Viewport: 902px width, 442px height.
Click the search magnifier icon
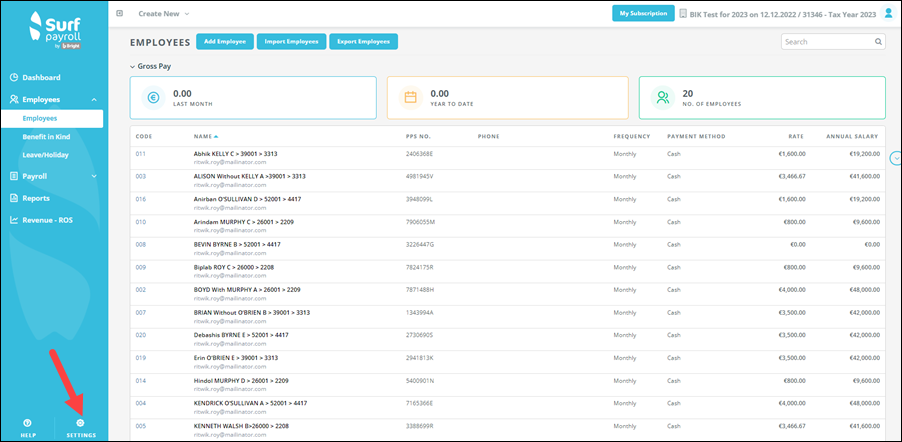(x=878, y=42)
